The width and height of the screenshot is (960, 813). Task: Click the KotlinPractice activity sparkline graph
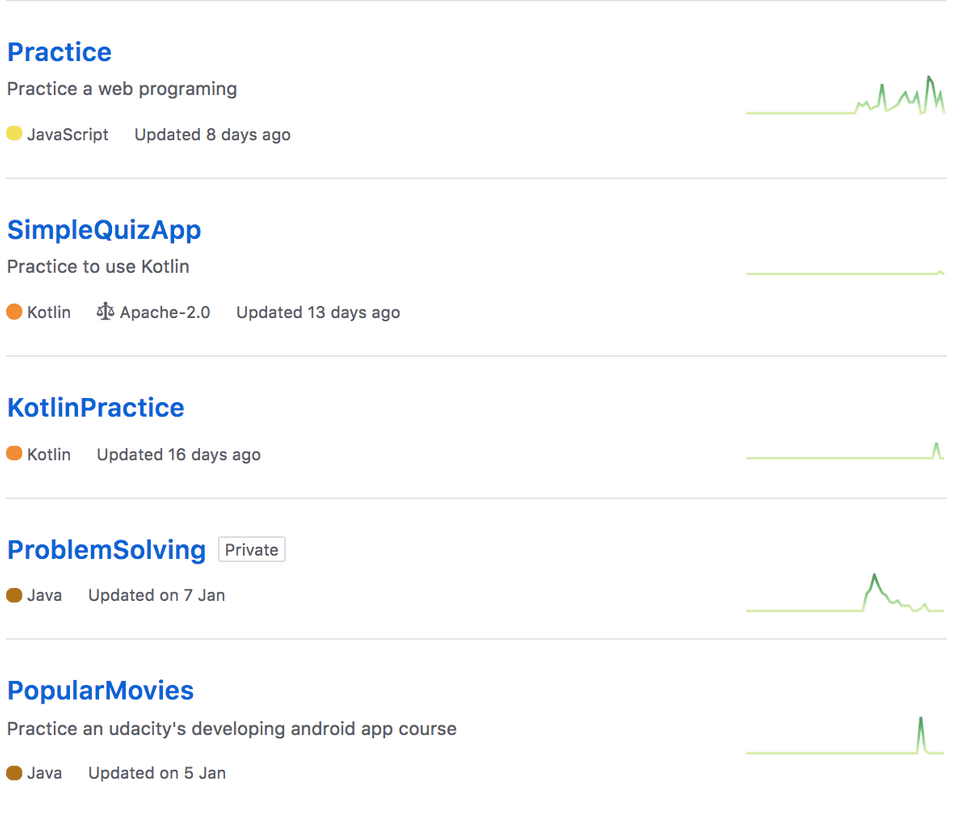coord(845,451)
